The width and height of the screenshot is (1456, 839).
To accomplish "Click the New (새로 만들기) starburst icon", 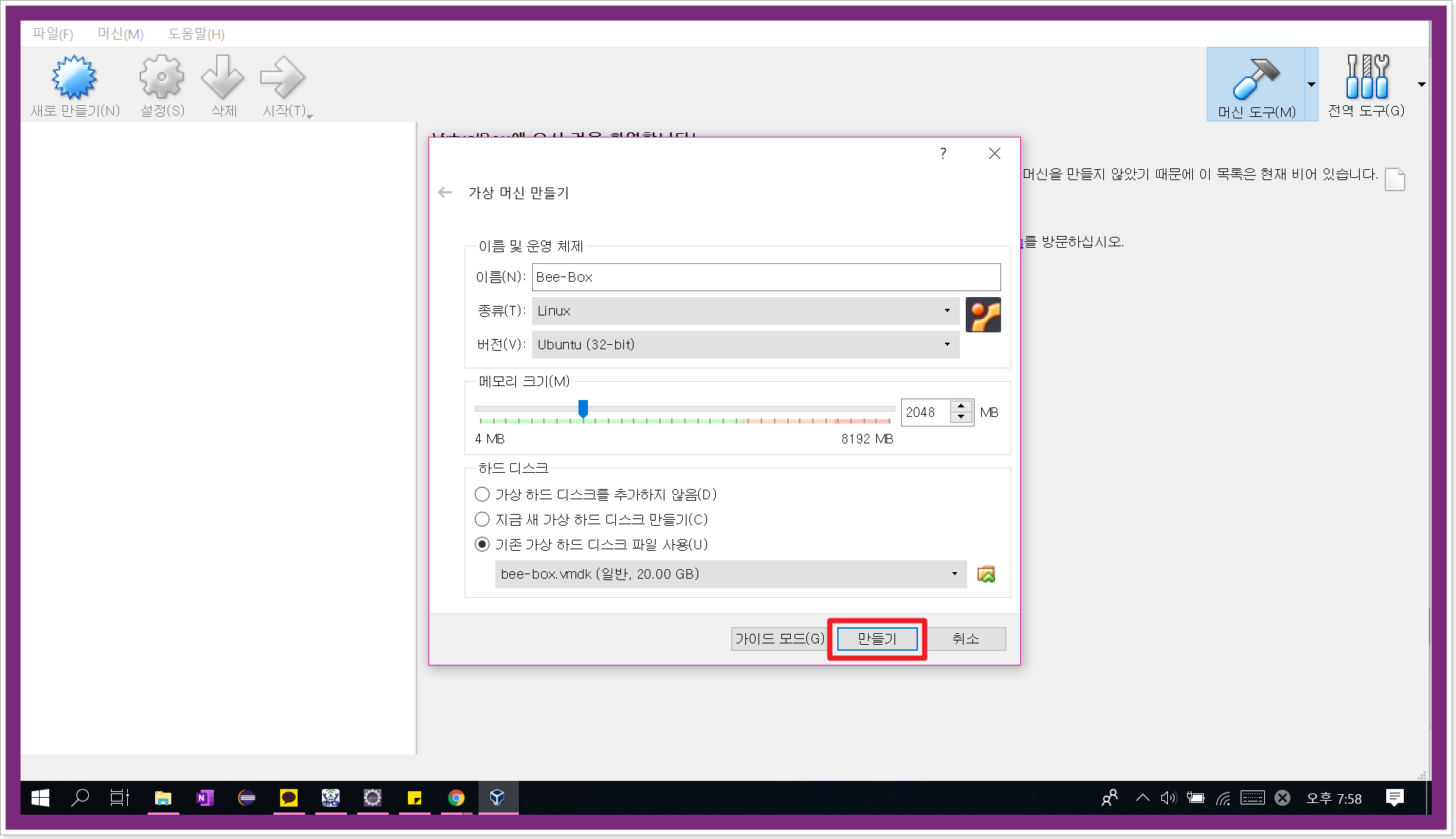I will click(73, 77).
